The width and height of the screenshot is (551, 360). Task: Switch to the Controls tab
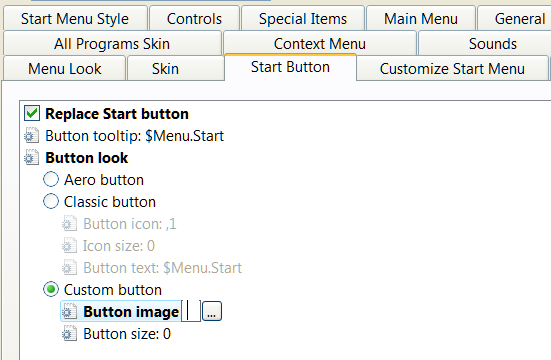click(x=194, y=19)
